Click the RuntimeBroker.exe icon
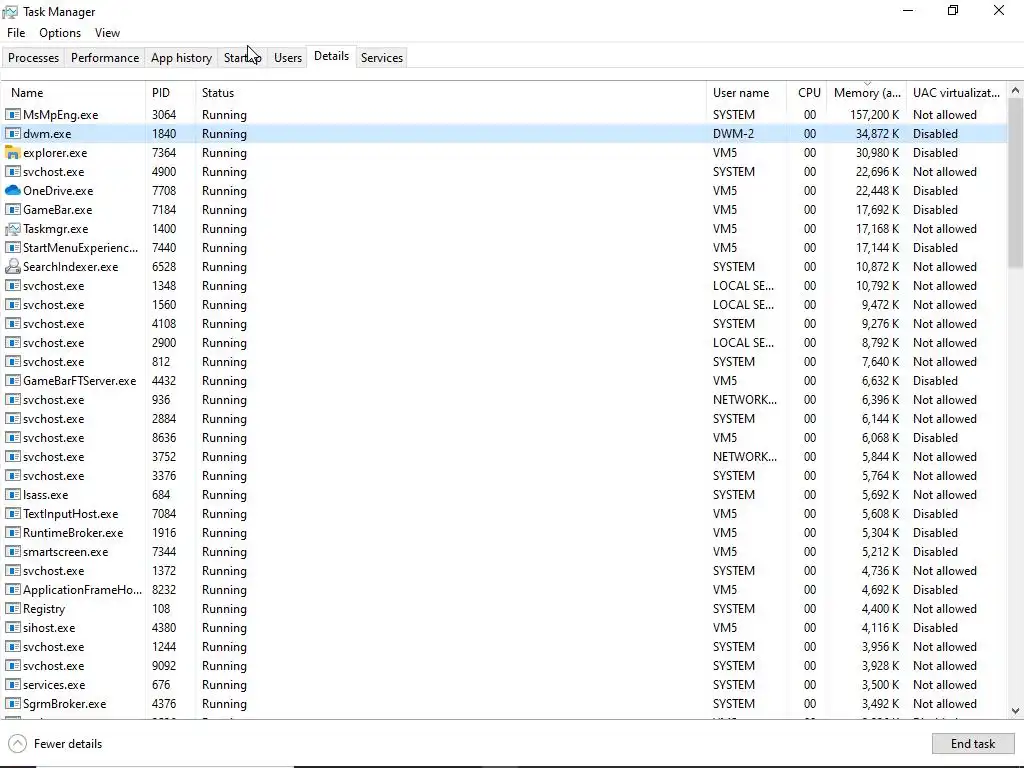The width and height of the screenshot is (1024, 768). (12, 532)
